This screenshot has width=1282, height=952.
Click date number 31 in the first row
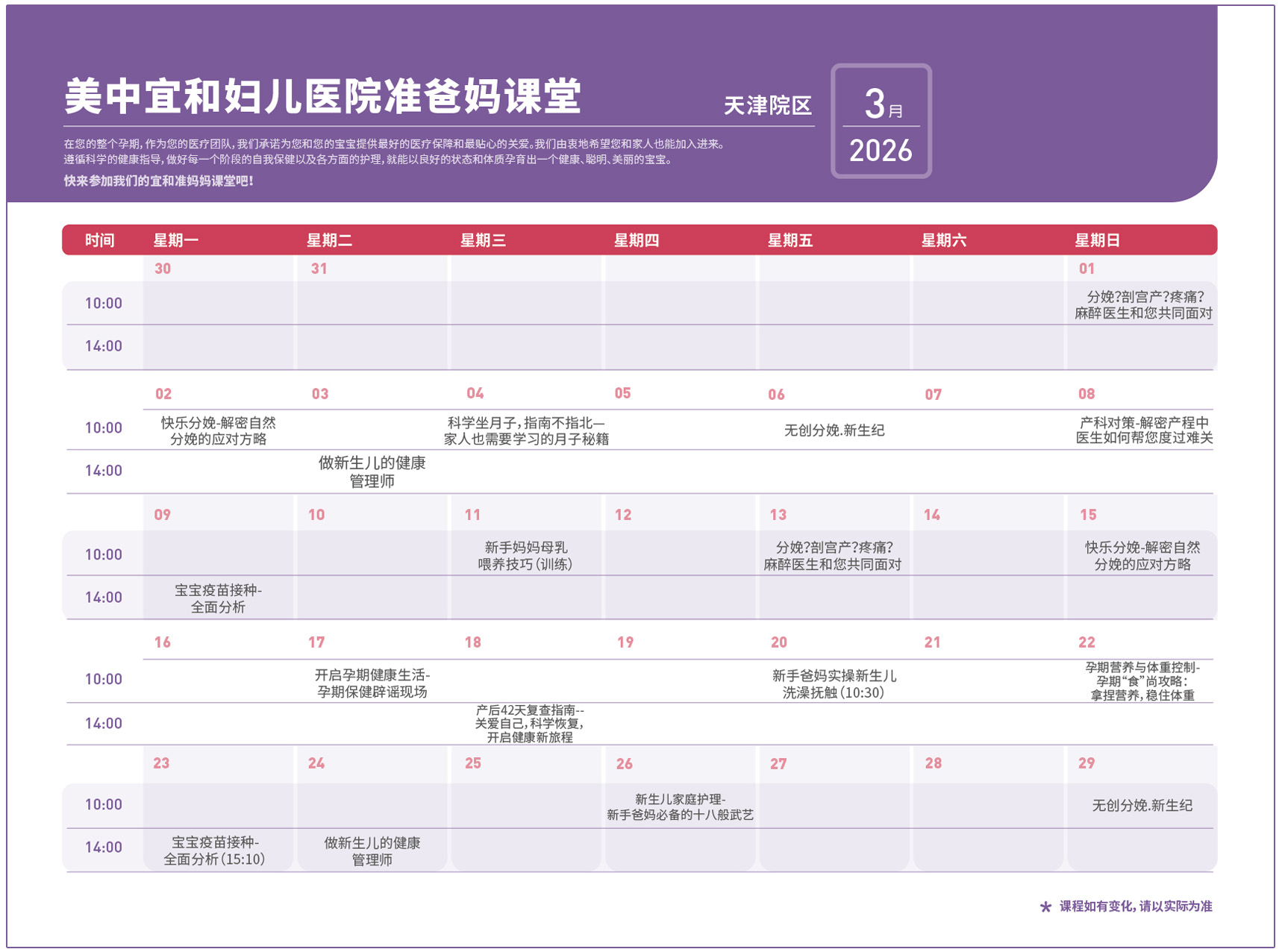click(319, 269)
